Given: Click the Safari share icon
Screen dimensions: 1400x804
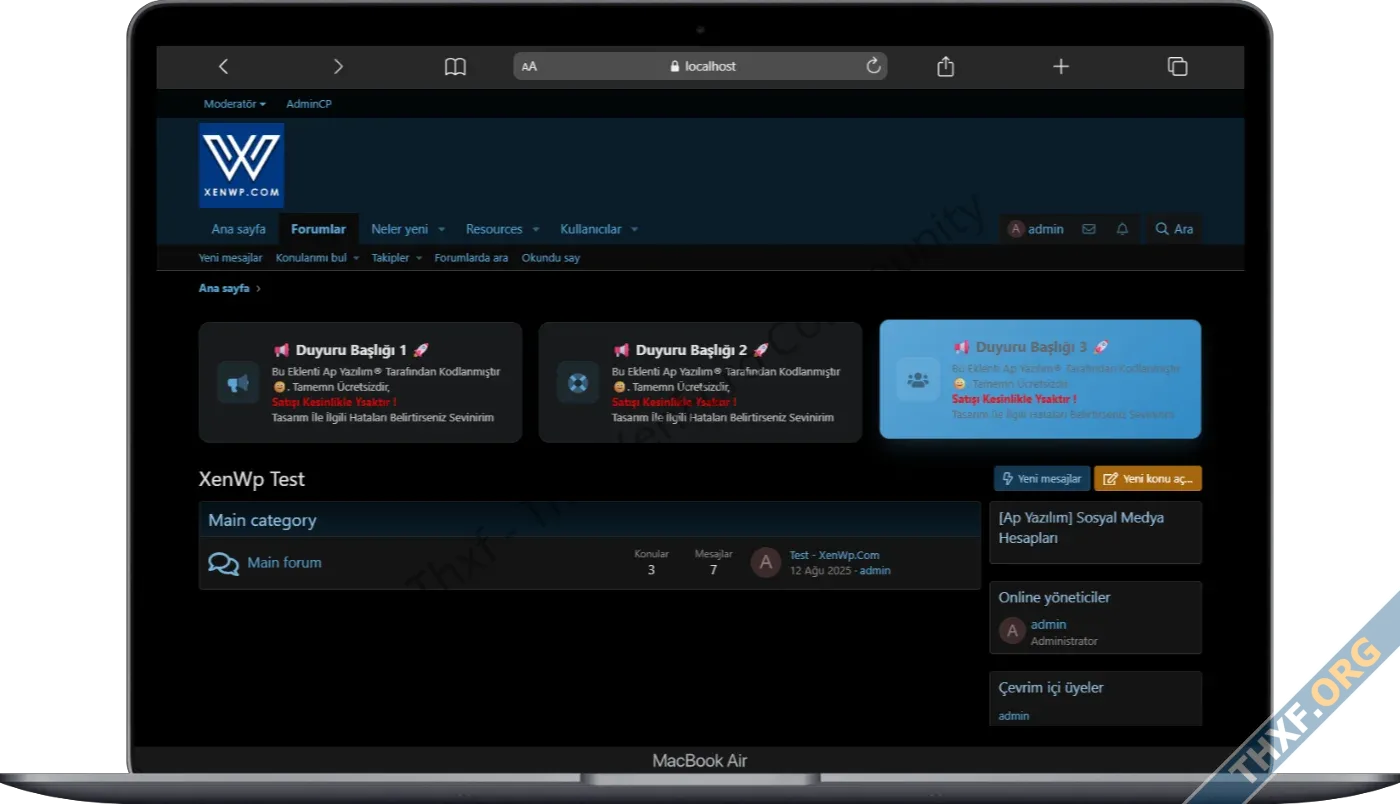Looking at the screenshot, I should [x=945, y=66].
